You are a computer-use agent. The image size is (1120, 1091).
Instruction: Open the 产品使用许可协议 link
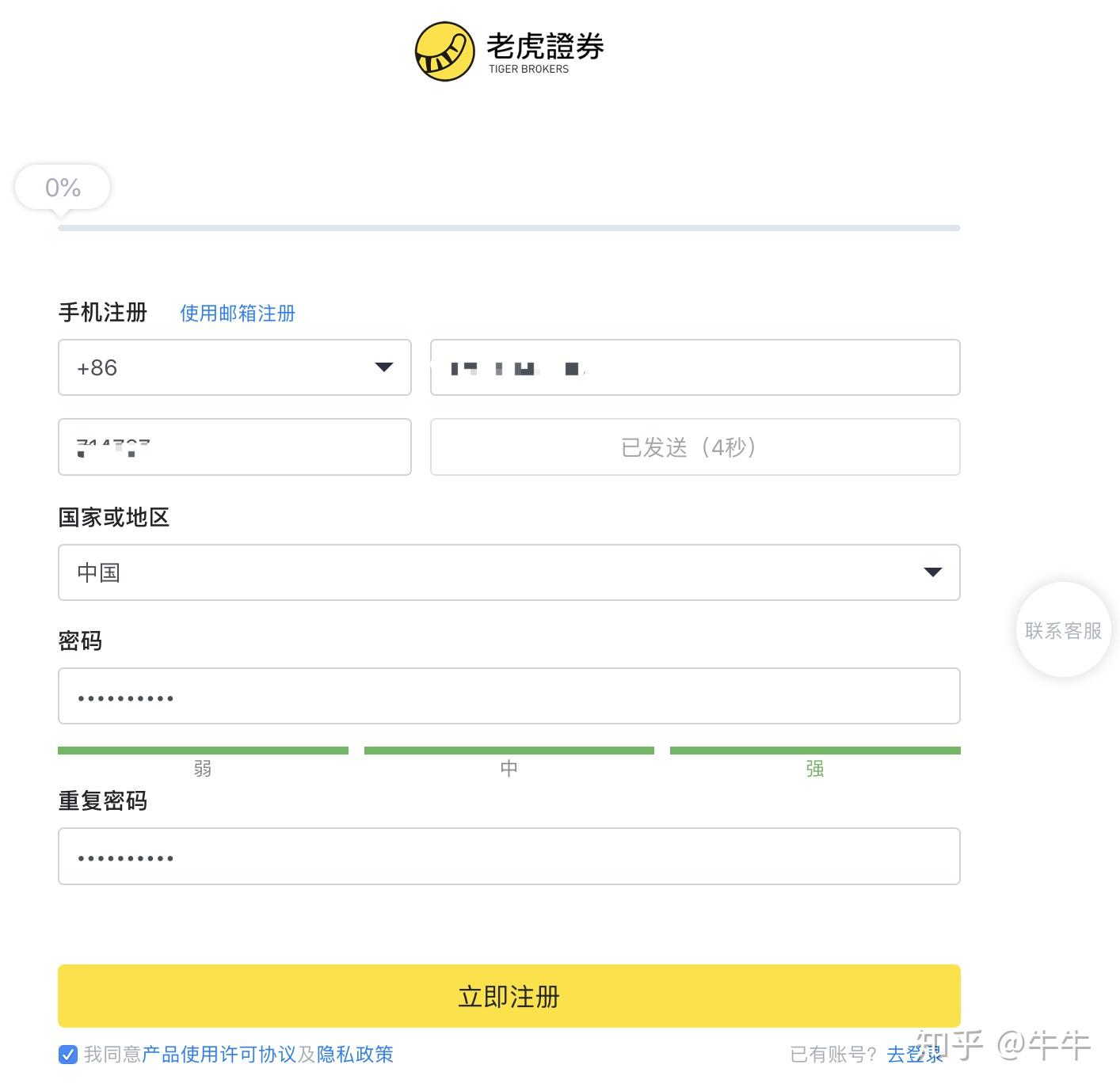pos(219,1055)
